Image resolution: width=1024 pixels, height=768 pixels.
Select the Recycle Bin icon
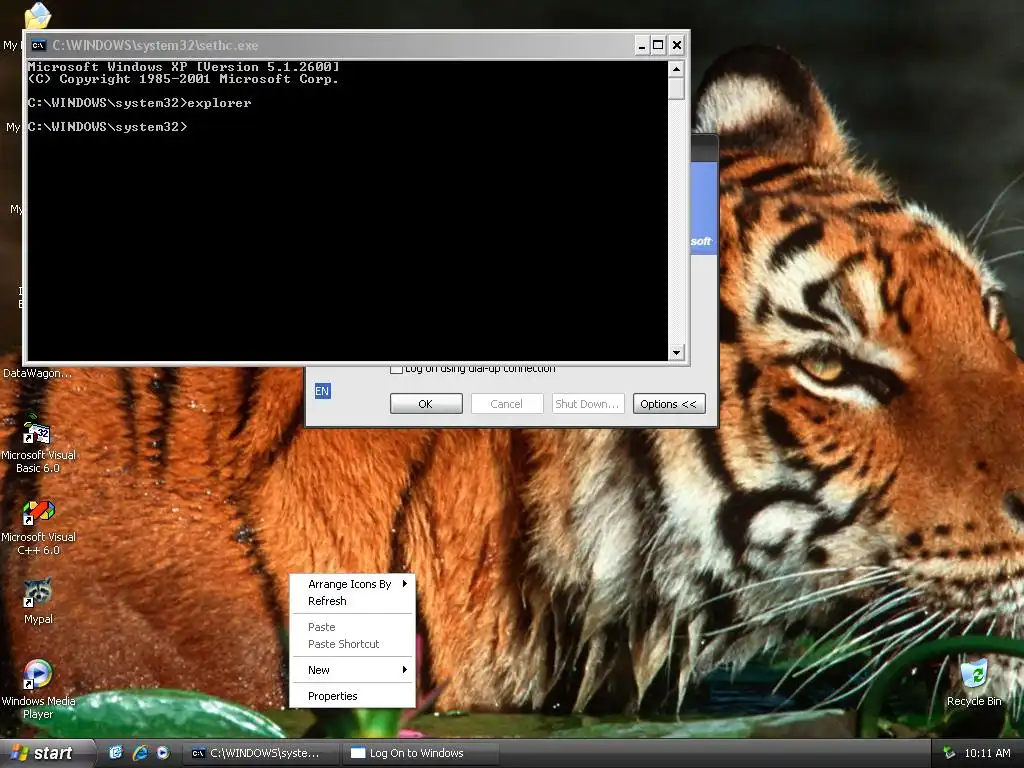[974, 675]
